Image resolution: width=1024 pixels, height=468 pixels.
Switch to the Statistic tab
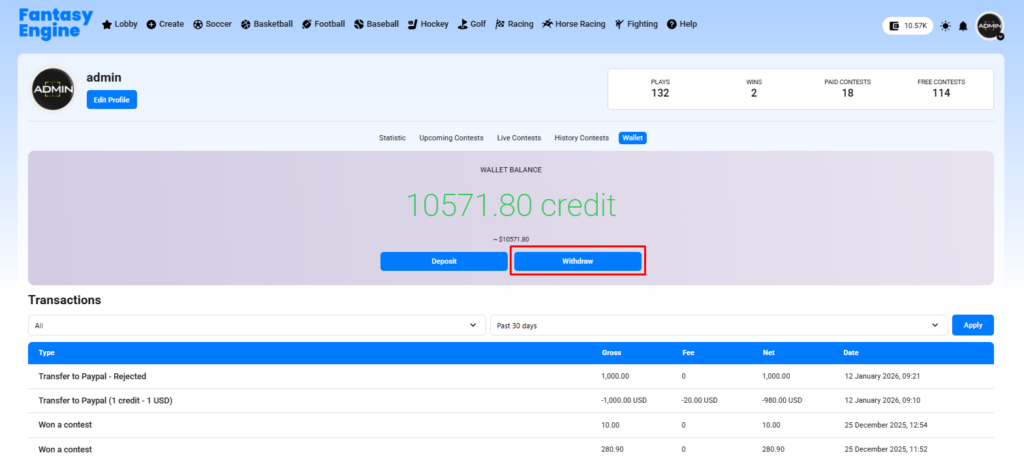coord(392,138)
